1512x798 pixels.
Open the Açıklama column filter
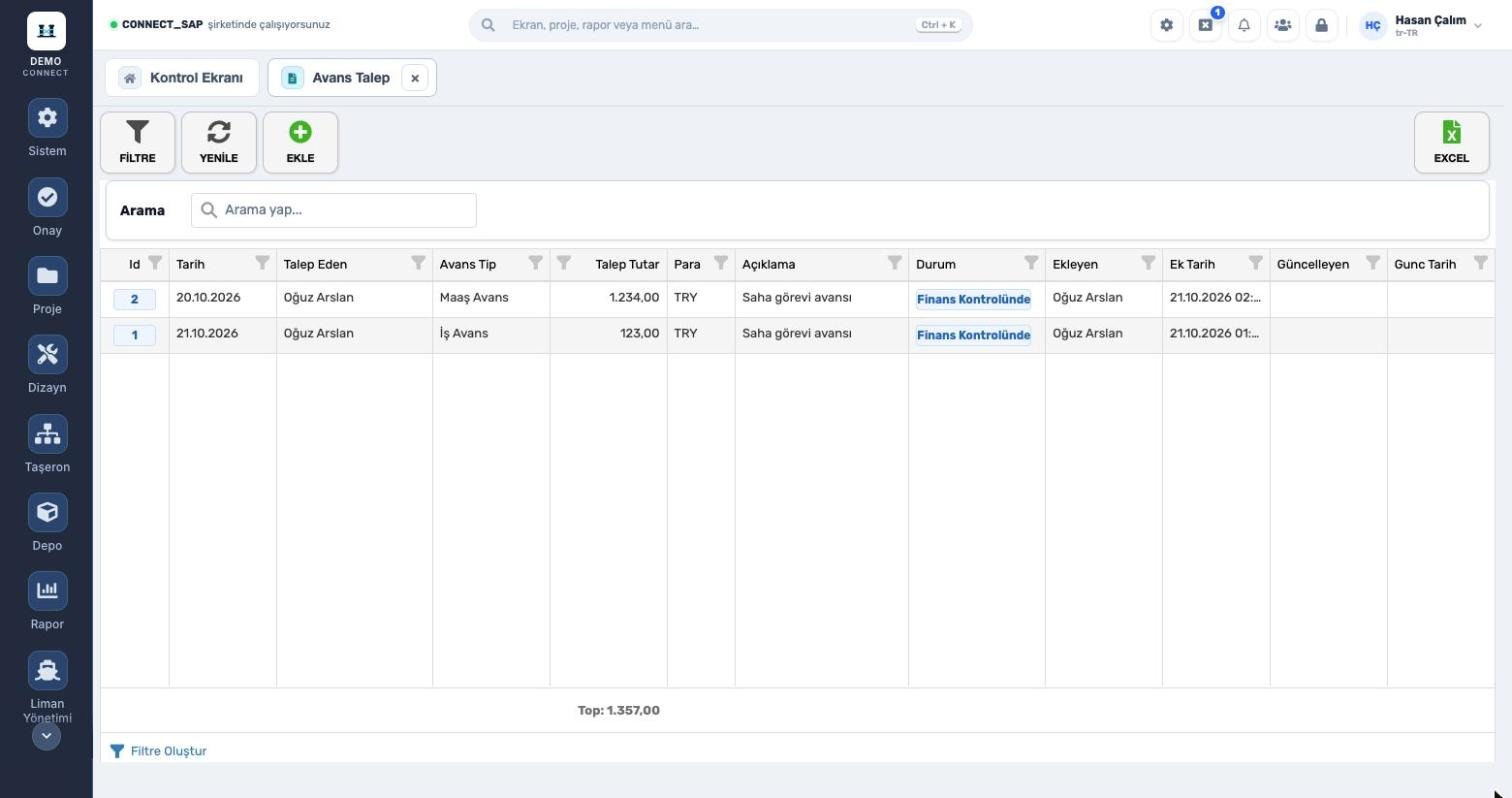tap(894, 263)
